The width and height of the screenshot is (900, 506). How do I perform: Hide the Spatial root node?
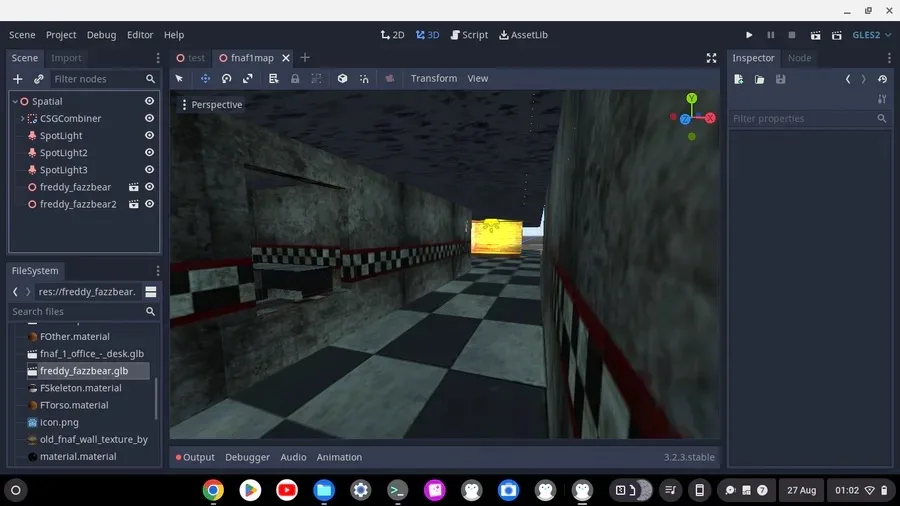(149, 101)
